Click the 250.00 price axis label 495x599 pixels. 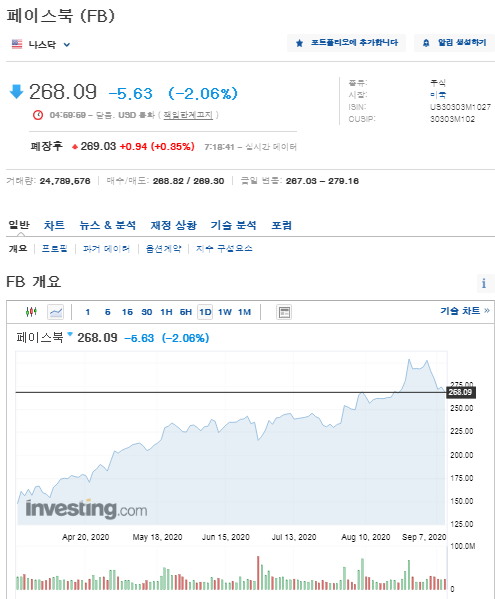tap(461, 408)
